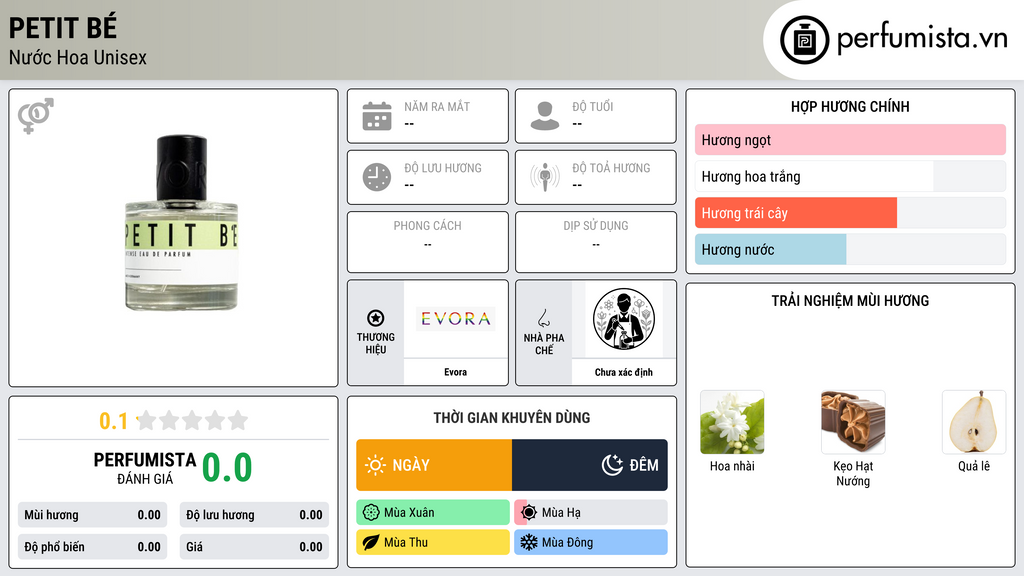Click the star badge icon above Thương hiệu
Image resolution: width=1024 pixels, height=576 pixels.
[376, 318]
